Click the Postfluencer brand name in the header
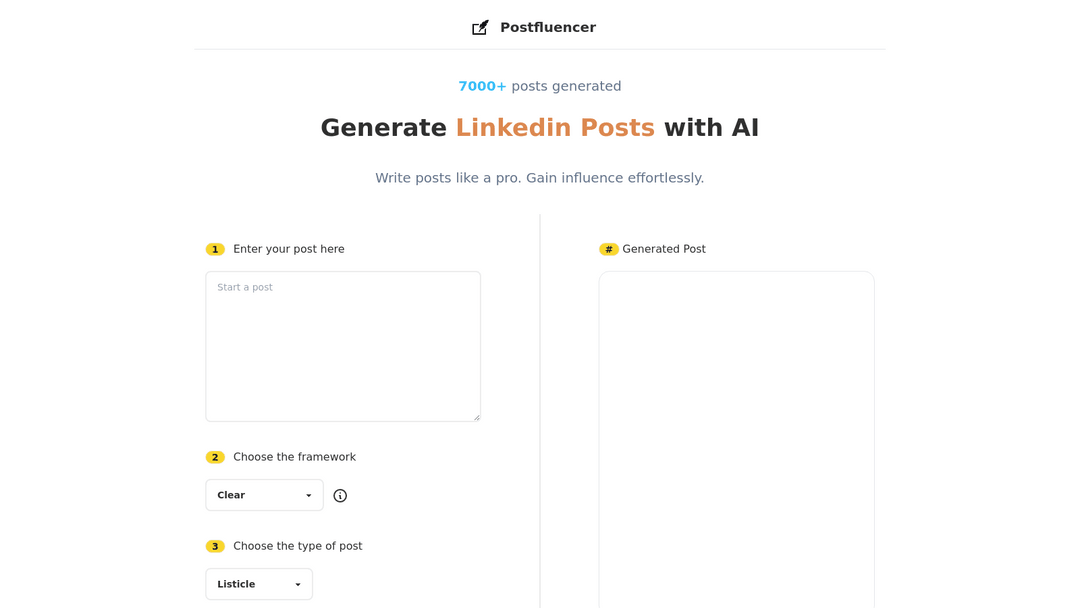The image size is (1080, 608). coord(547,28)
